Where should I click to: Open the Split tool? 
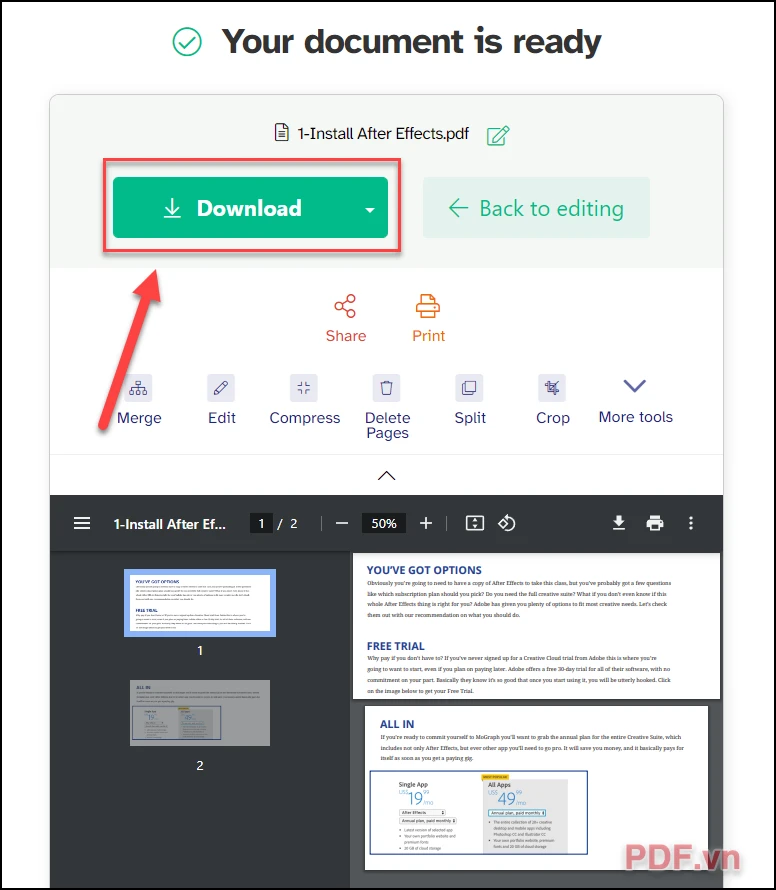(x=469, y=400)
